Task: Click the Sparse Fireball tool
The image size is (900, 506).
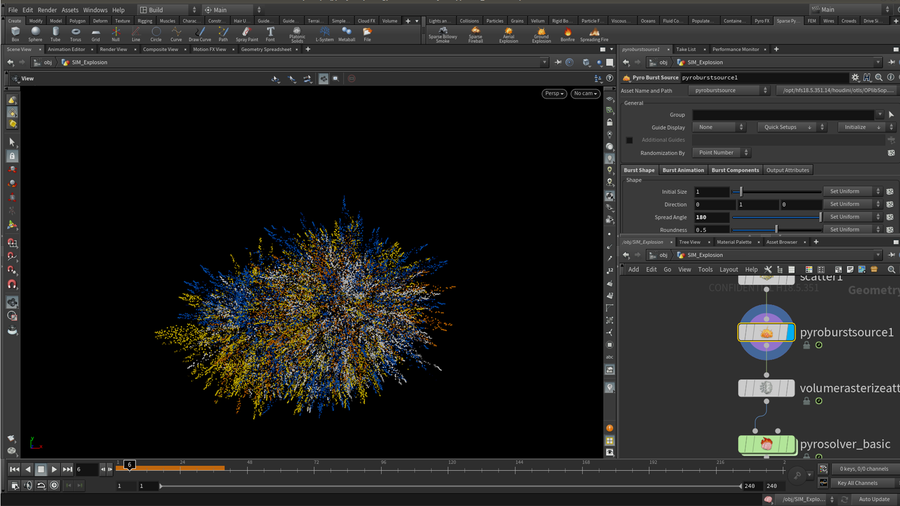Action: click(475, 34)
